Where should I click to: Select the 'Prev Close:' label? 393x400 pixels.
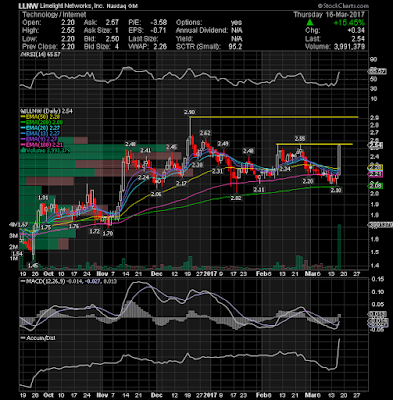(x=39, y=47)
